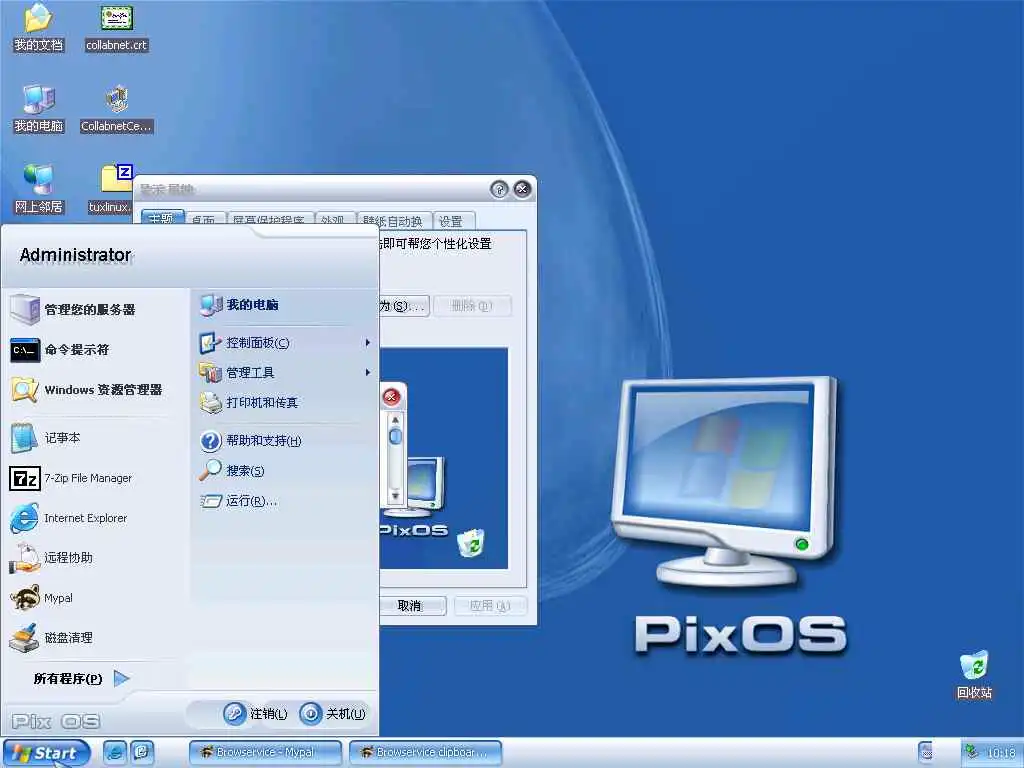Viewport: 1024px width, 768px height.
Task: Click scrollbar up arrow in theme preview
Action: [395, 419]
